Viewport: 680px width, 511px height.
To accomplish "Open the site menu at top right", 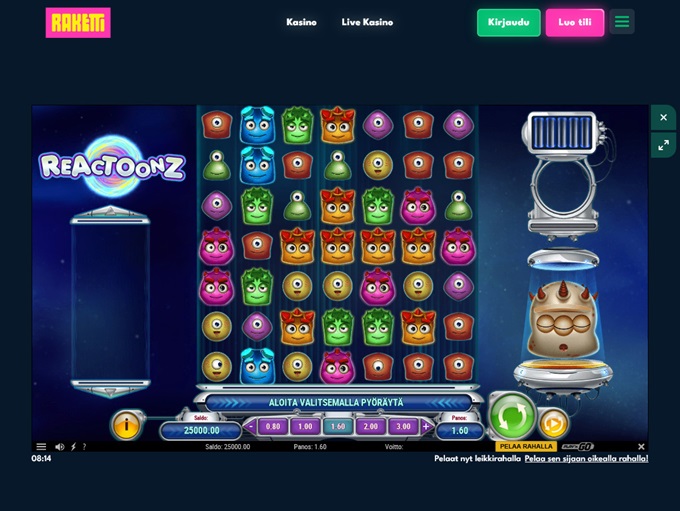I will click(622, 22).
